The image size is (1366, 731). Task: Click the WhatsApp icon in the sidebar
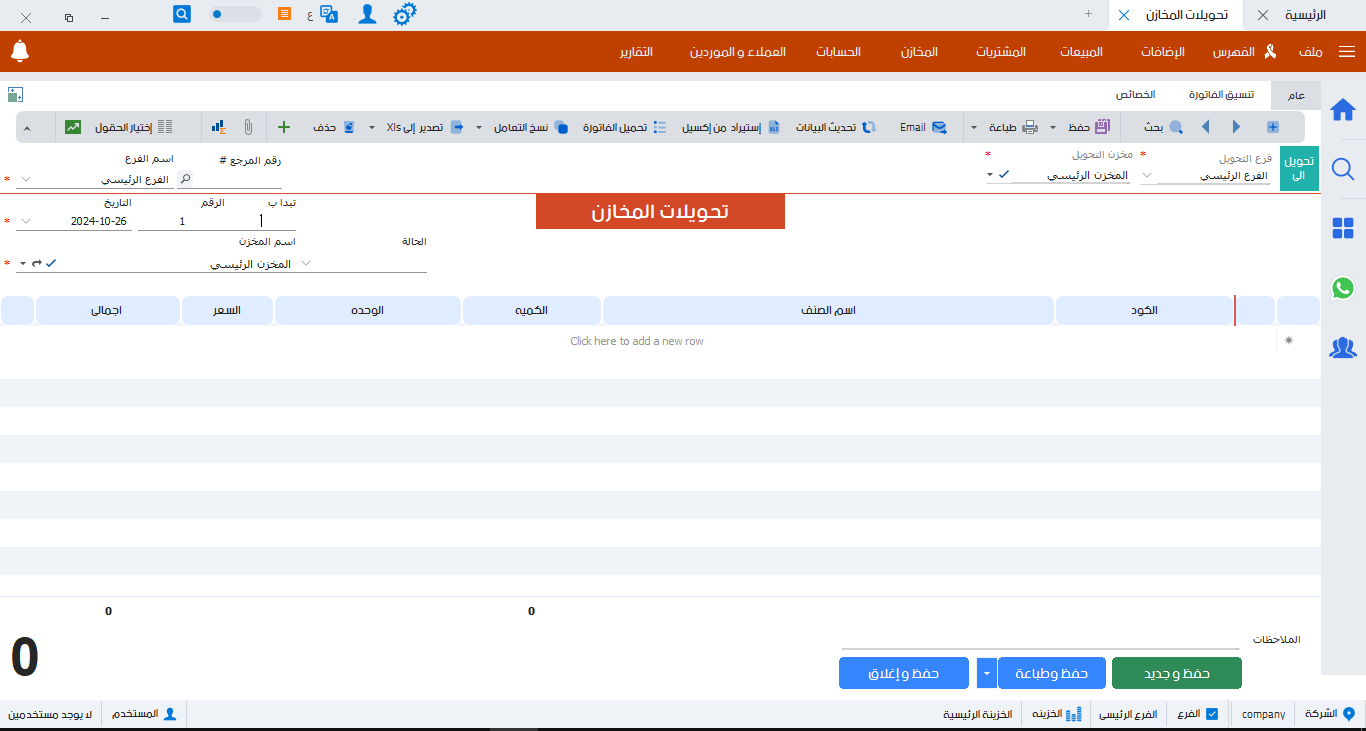[1343, 288]
